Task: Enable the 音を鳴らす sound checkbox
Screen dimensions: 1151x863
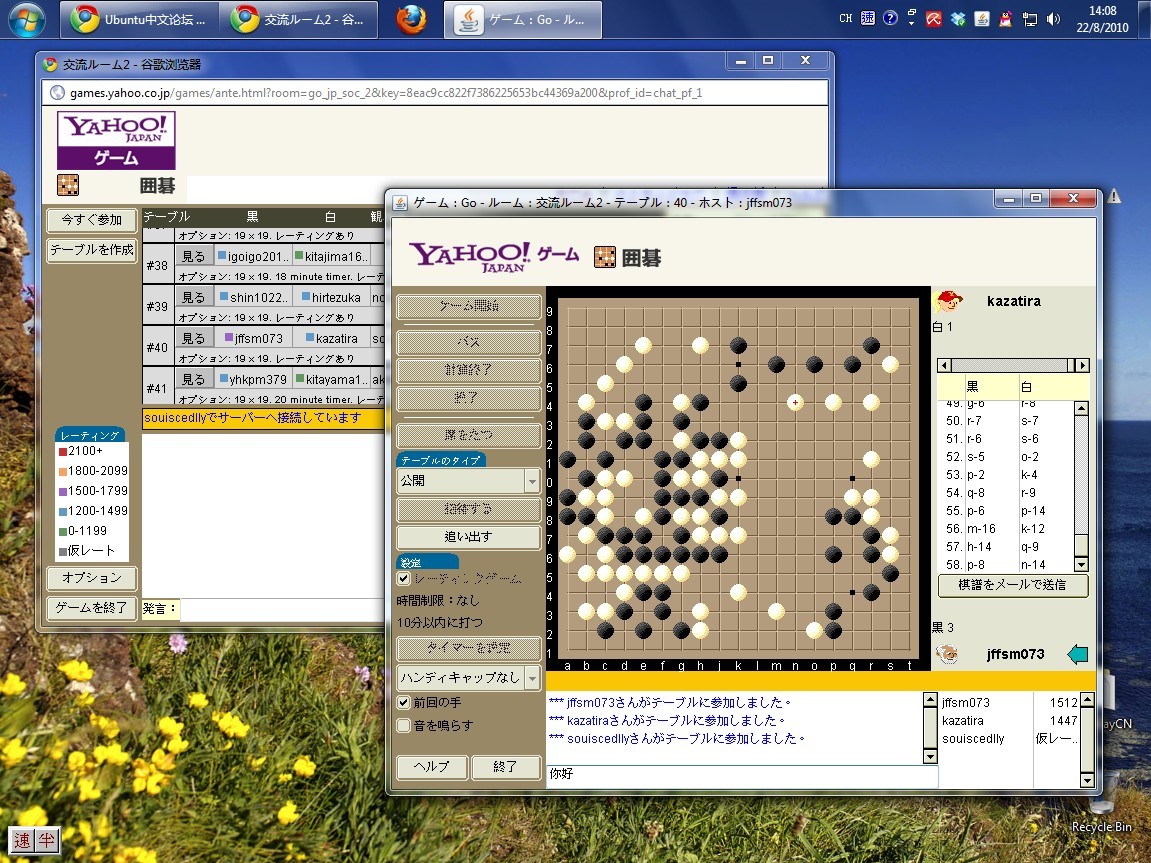Action: pos(404,725)
